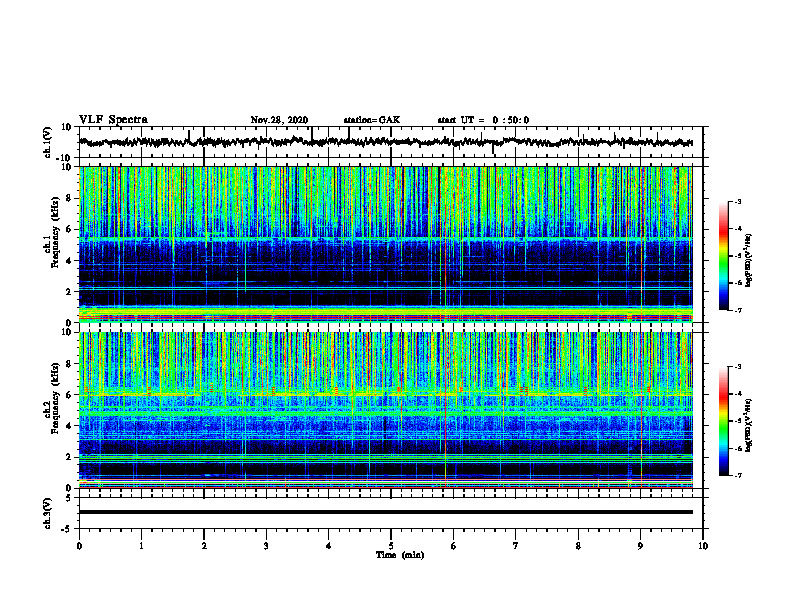Viewport: 792px width, 612px height.
Task: Click the ch.1 spectrogram plot area
Action: click(386, 244)
